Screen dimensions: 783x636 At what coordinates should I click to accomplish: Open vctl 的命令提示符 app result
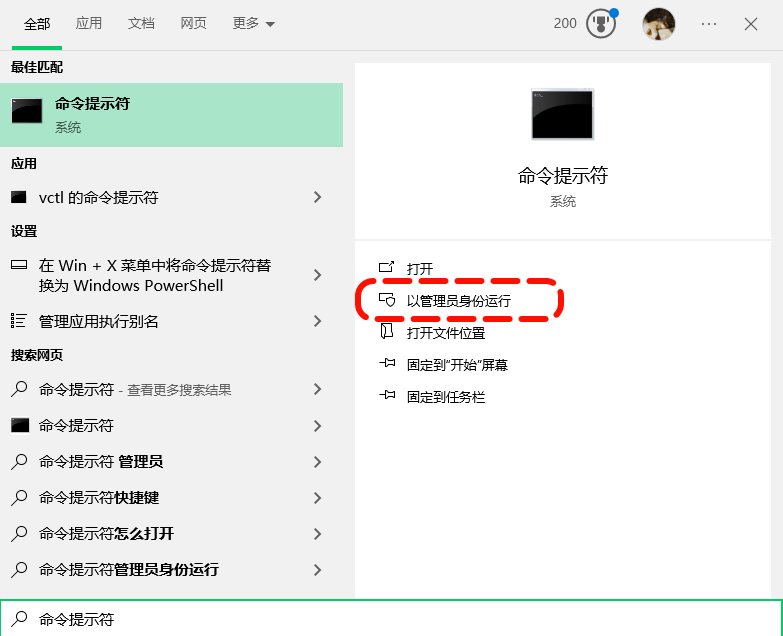coord(171,197)
